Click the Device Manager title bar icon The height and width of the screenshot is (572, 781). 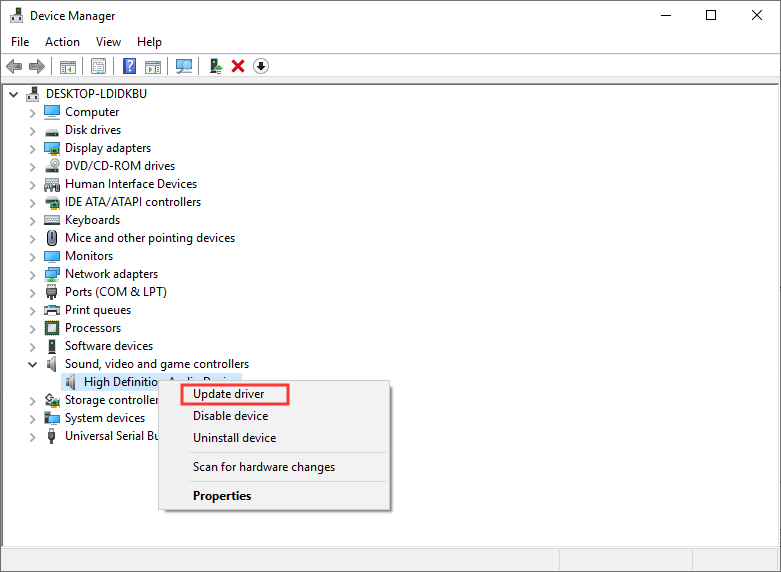tap(16, 15)
